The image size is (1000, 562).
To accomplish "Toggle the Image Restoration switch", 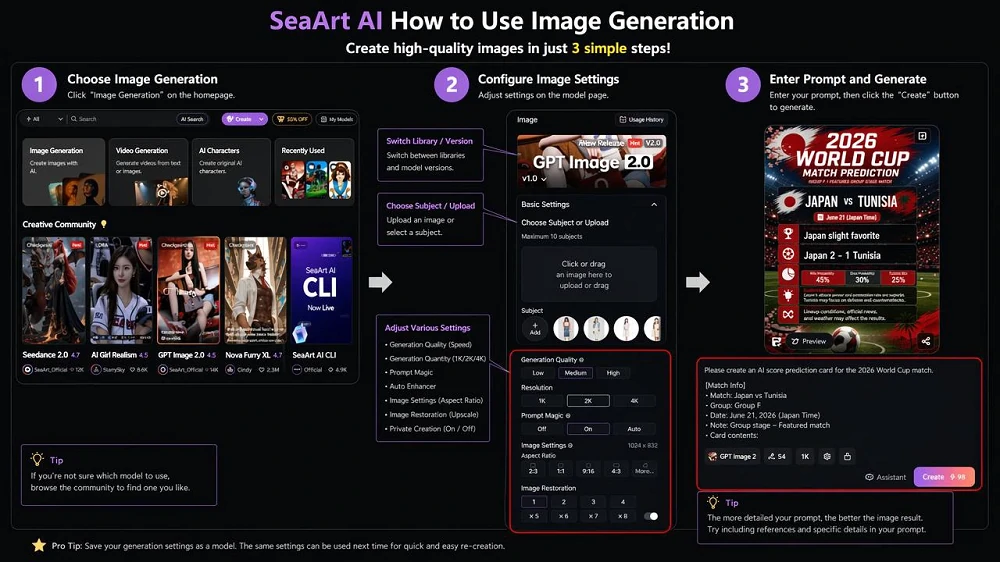I will [651, 516].
